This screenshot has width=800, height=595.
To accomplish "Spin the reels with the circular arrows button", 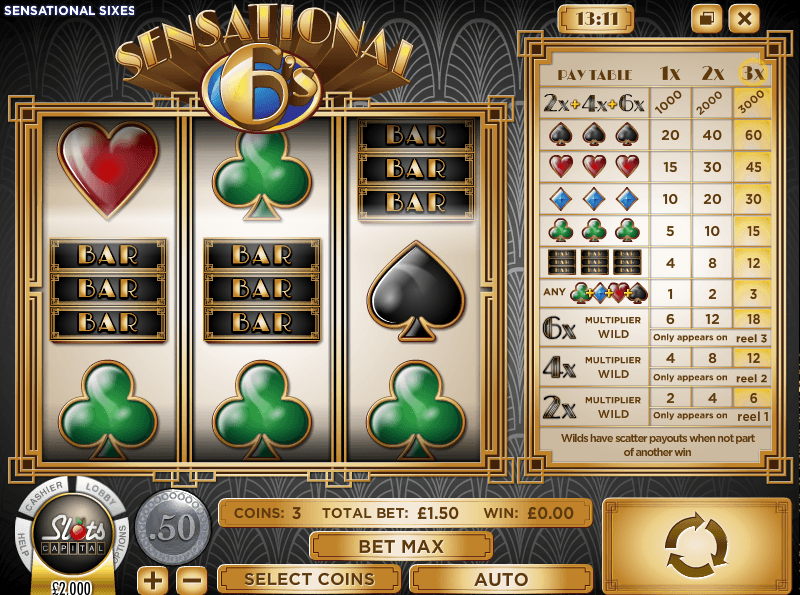I will point(696,546).
